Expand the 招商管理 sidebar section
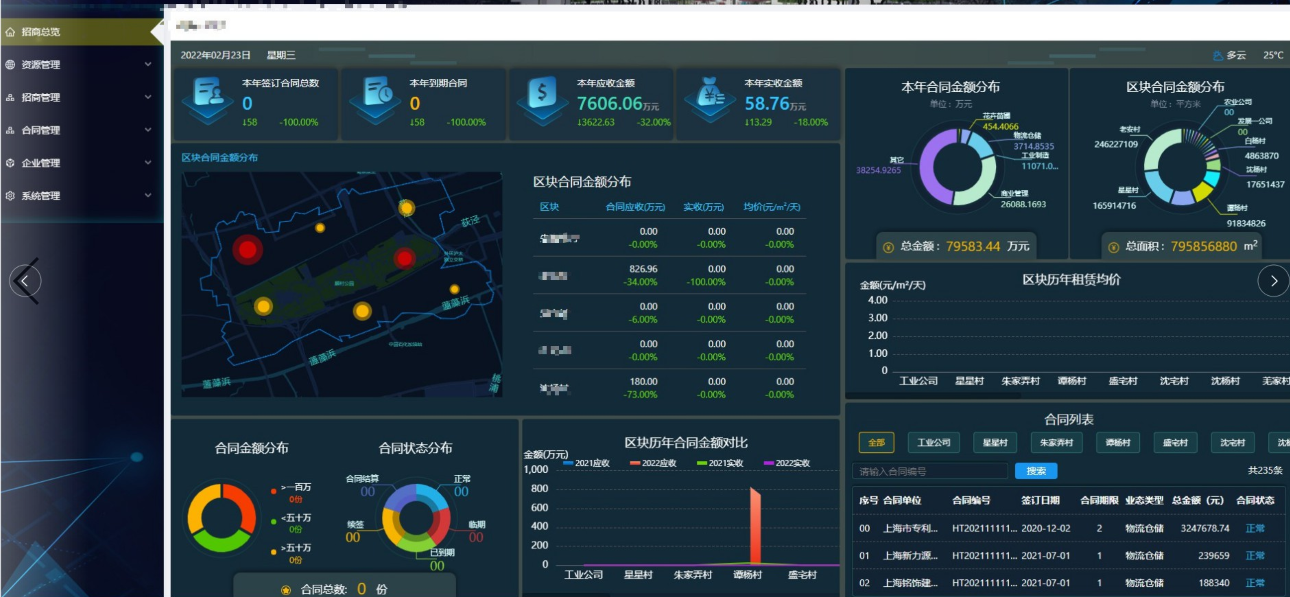 pyautogui.click(x=148, y=98)
